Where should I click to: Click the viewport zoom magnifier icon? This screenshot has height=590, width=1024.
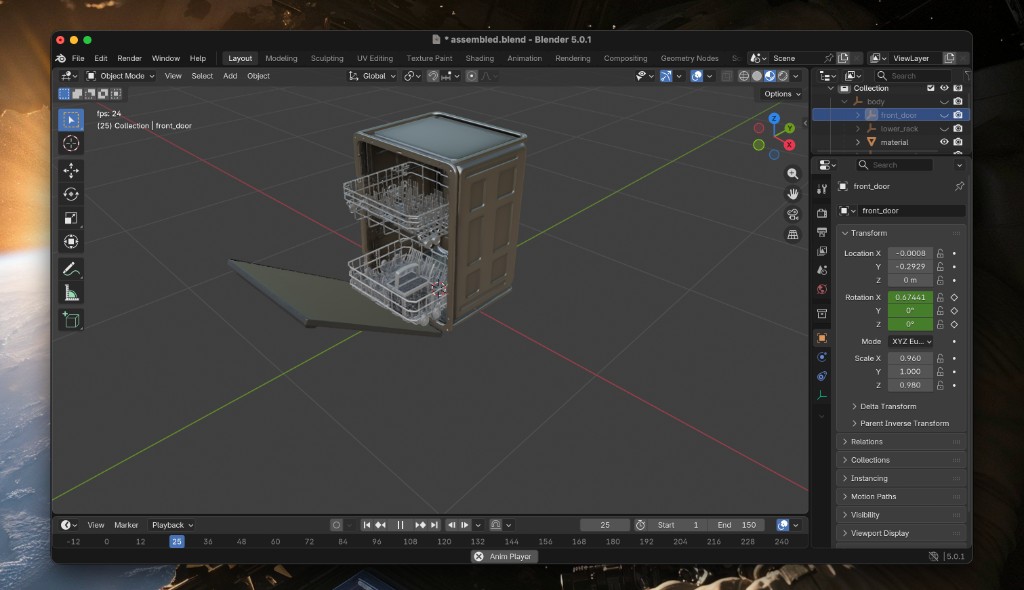tap(792, 174)
